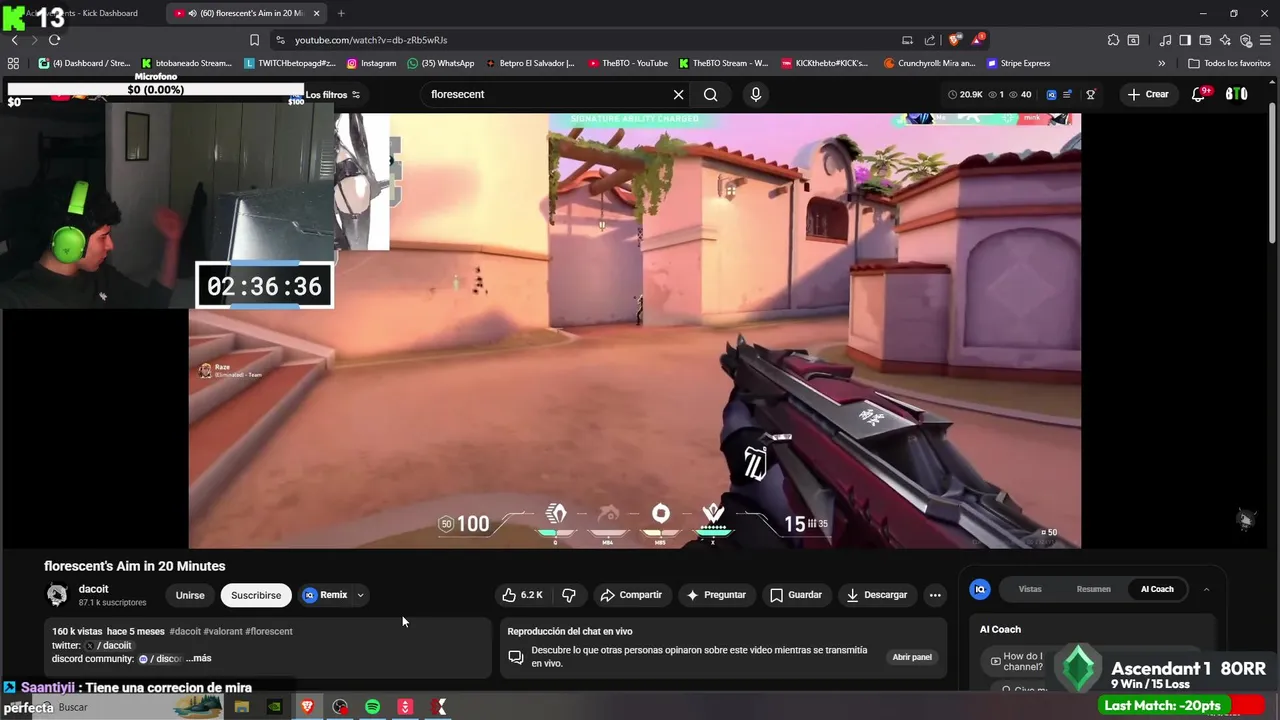Go back with the browser back arrow
Screen dimensions: 1280x720
click(x=14, y=40)
